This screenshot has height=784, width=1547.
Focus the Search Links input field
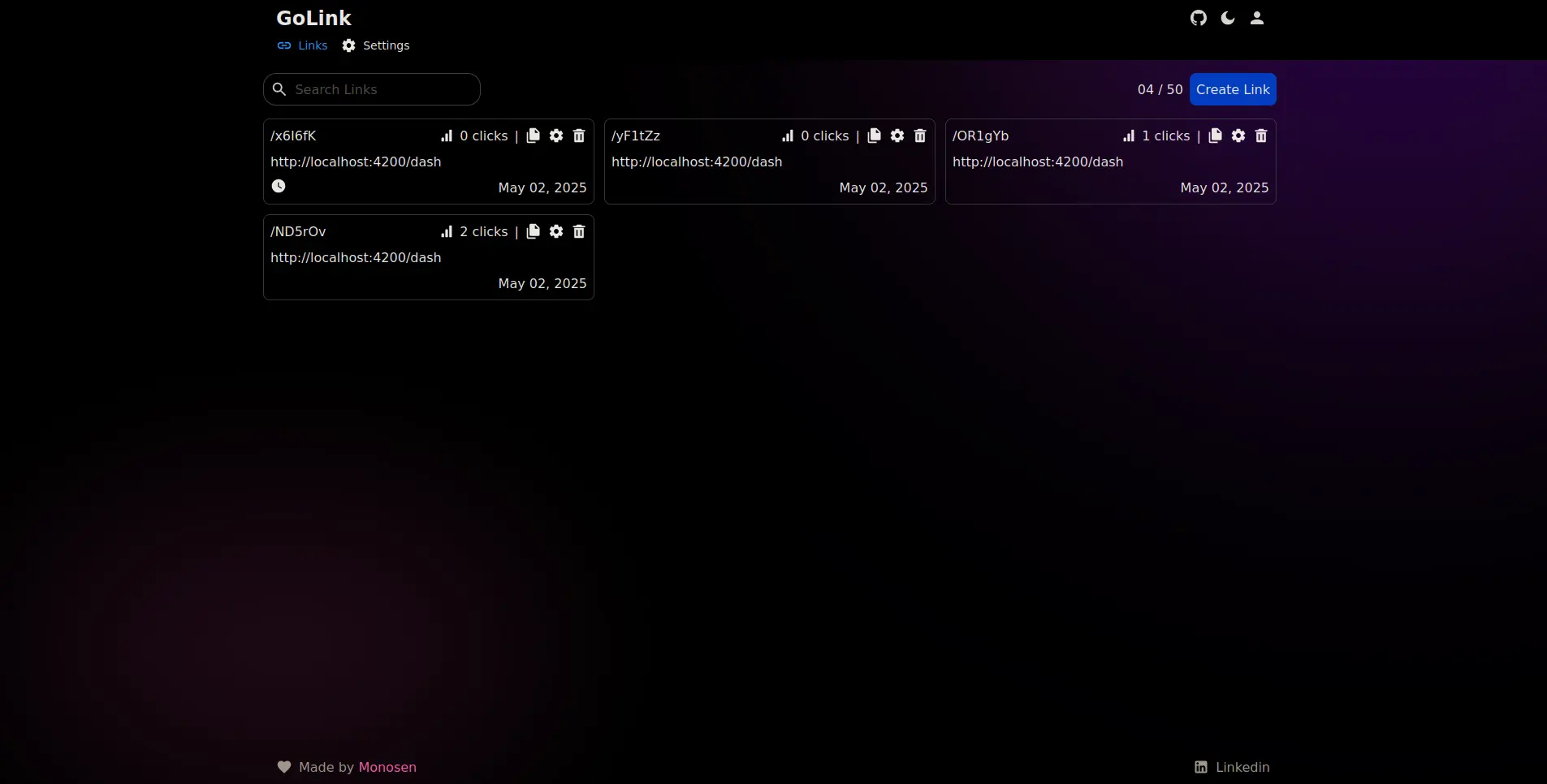[382, 89]
